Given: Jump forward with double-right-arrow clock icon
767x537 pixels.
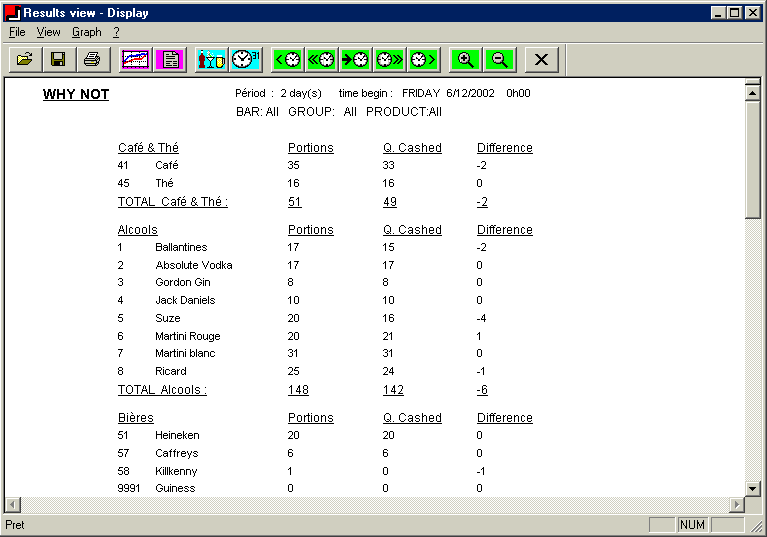Looking at the screenshot, I should point(389,60).
